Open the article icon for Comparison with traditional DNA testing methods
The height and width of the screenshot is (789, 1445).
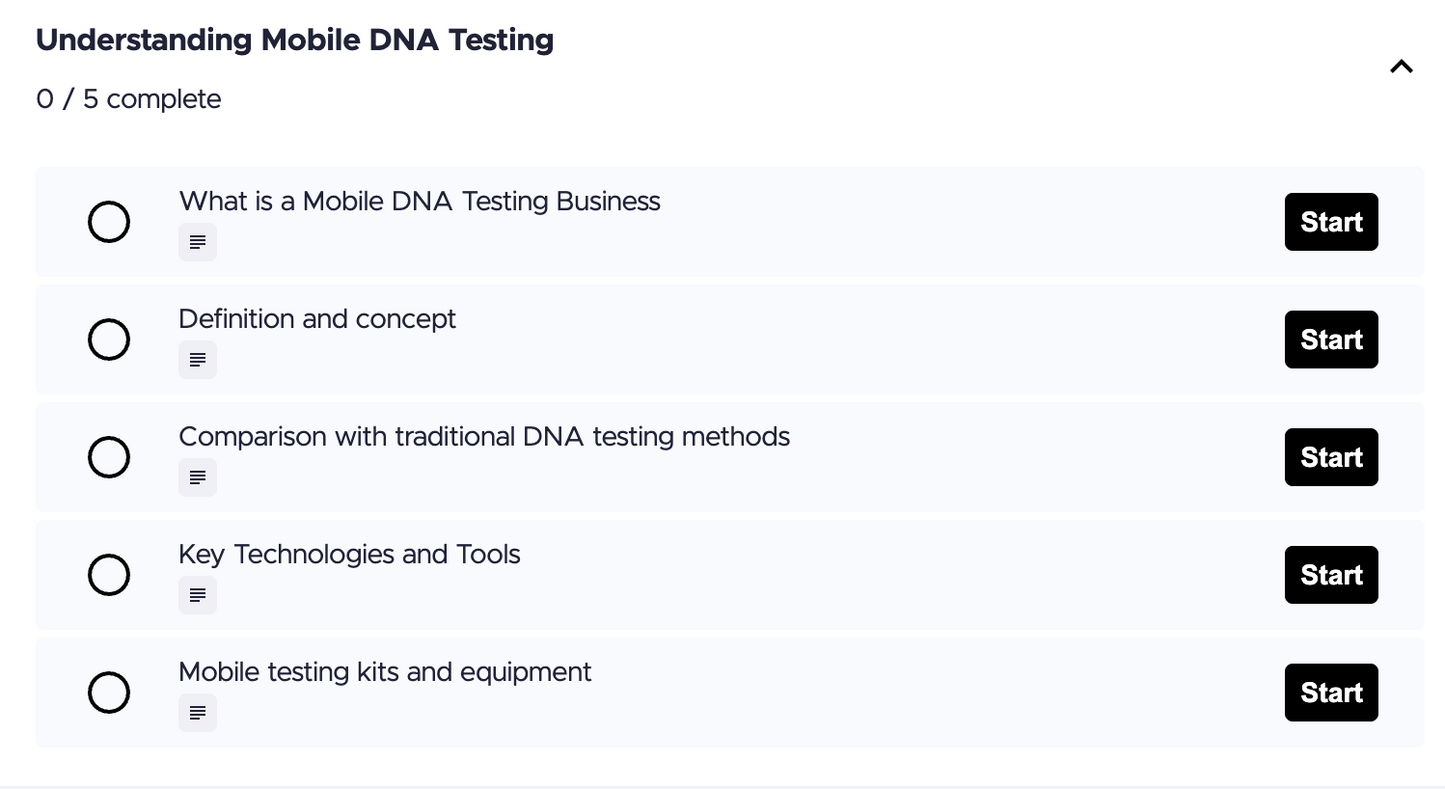[197, 477]
